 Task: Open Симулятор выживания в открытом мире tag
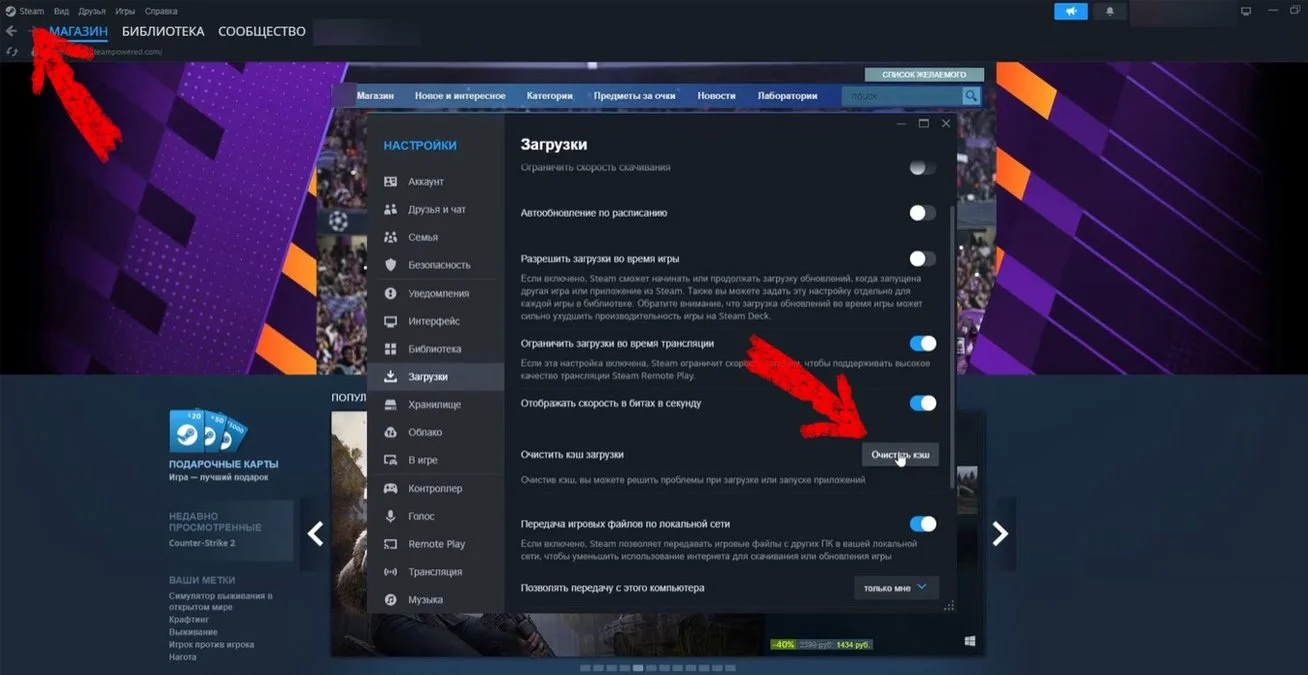(220, 601)
